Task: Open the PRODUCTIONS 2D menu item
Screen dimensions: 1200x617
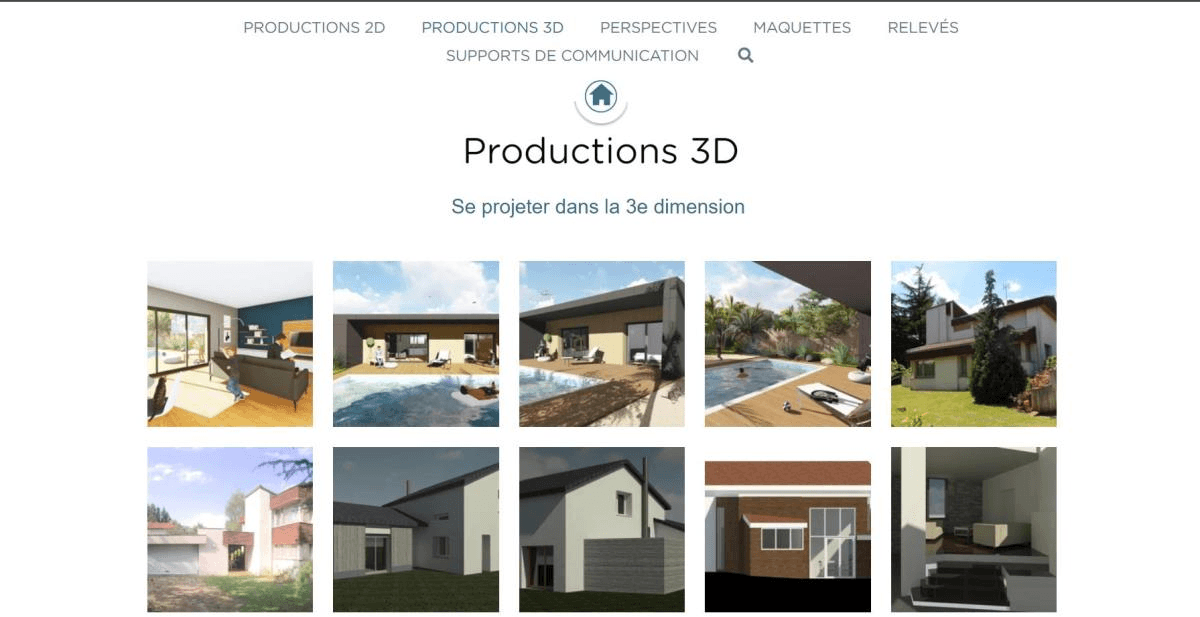Action: [x=312, y=27]
